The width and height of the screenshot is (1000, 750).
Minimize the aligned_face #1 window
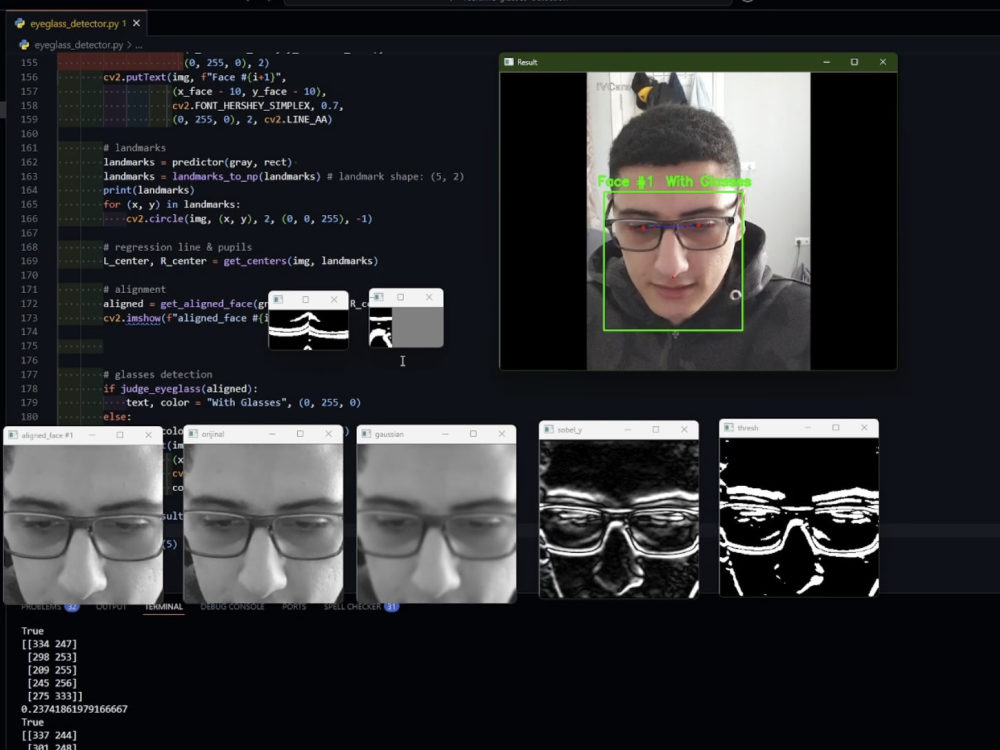[92, 435]
